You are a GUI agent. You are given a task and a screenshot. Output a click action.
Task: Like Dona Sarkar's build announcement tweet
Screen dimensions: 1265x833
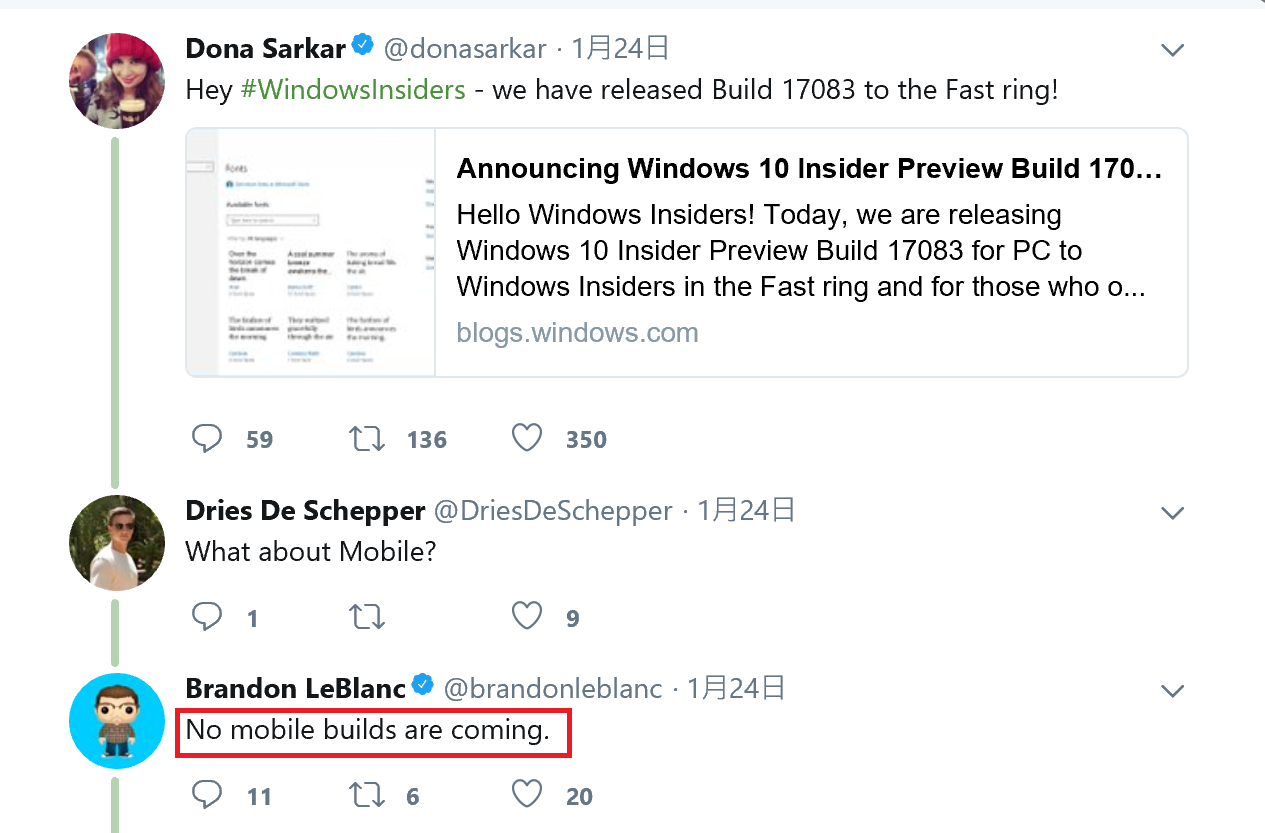(x=526, y=438)
